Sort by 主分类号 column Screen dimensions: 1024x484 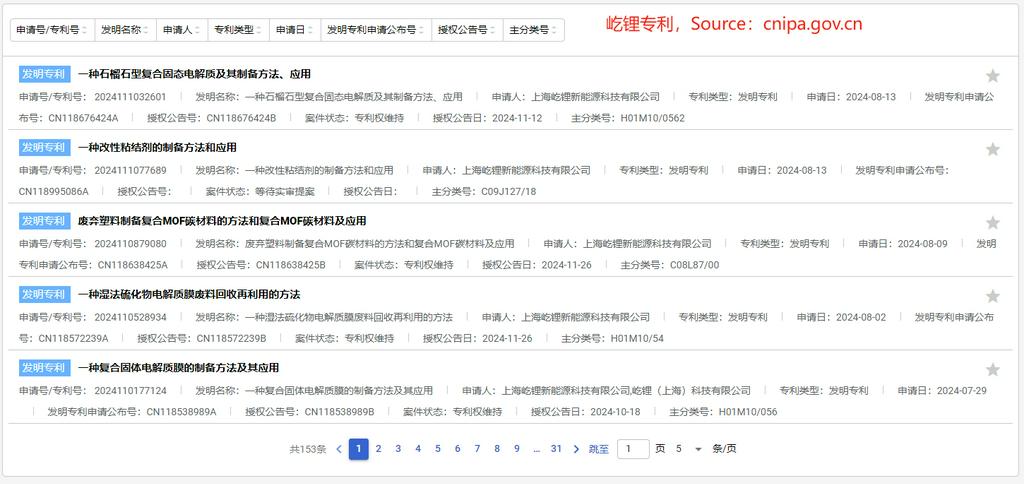coord(533,30)
